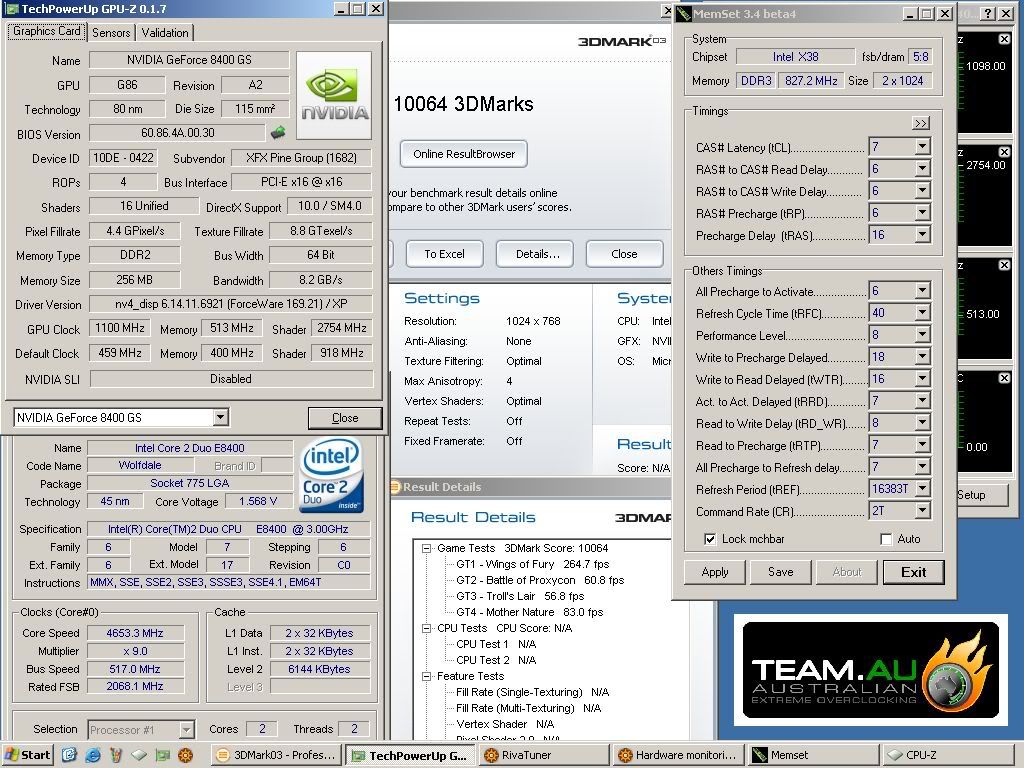Click the orange gear quick launch icon
Image resolution: width=1024 pixels, height=768 pixels.
point(185,755)
